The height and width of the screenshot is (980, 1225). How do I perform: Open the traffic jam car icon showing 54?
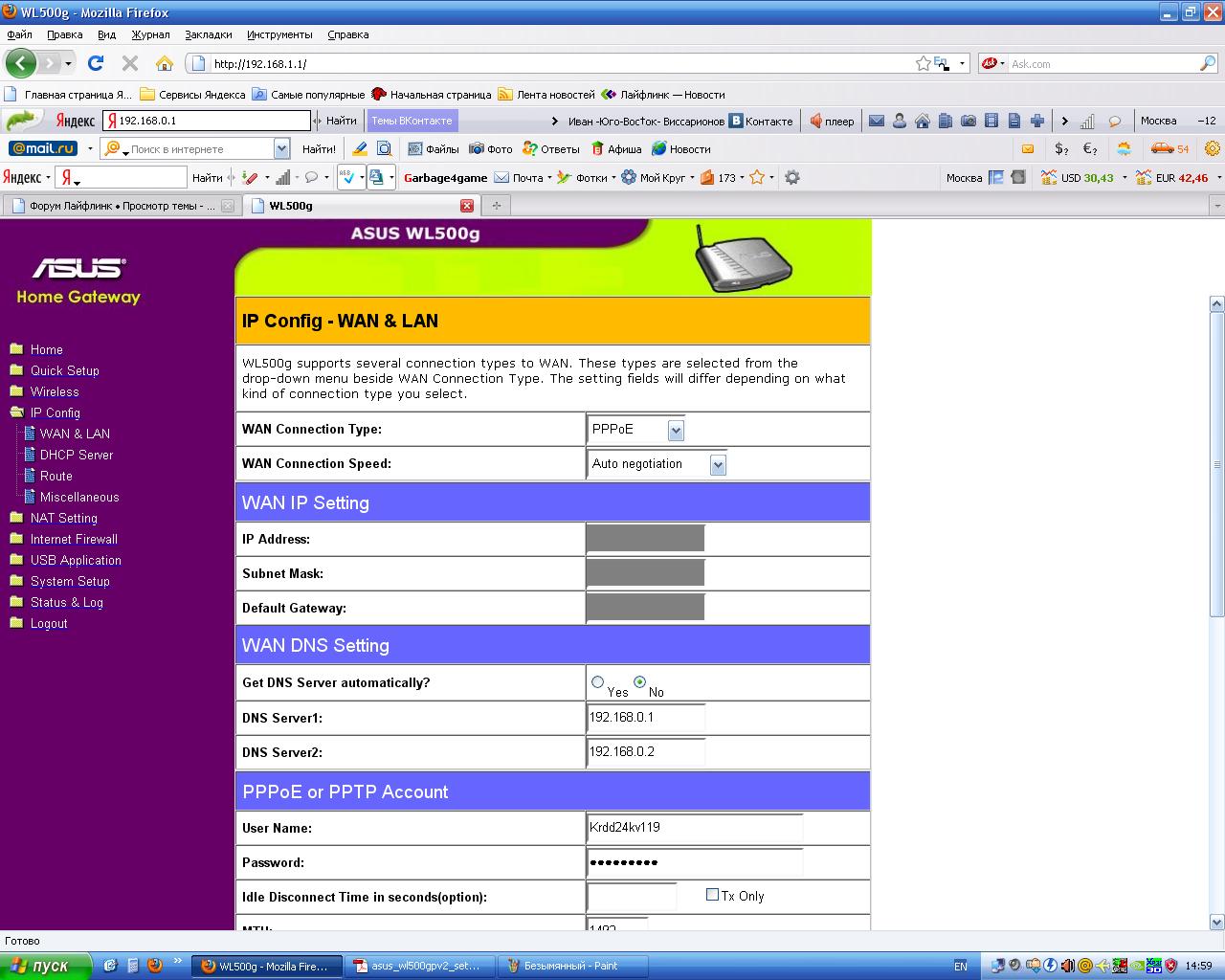[x=1169, y=148]
